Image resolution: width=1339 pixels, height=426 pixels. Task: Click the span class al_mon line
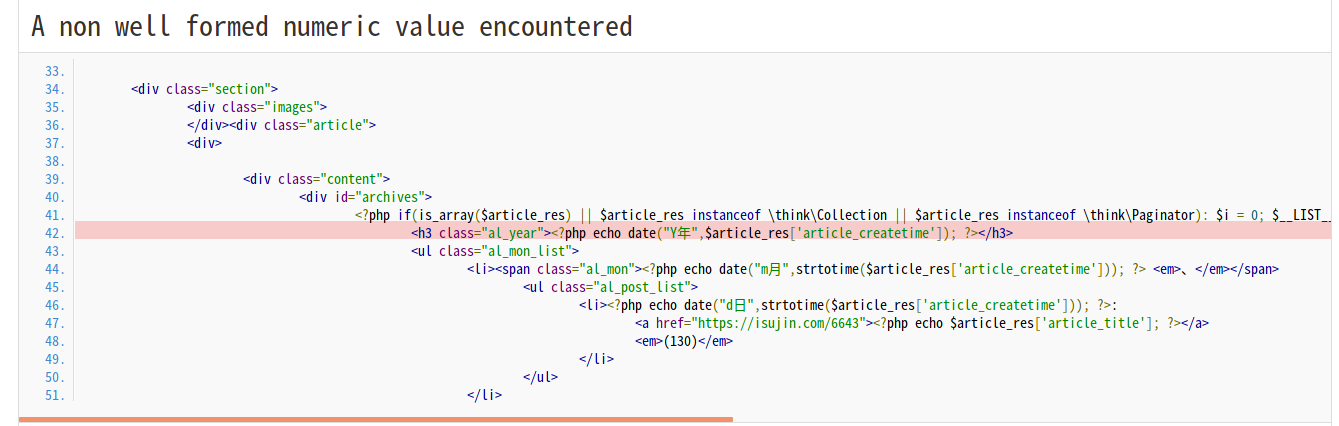873,269
